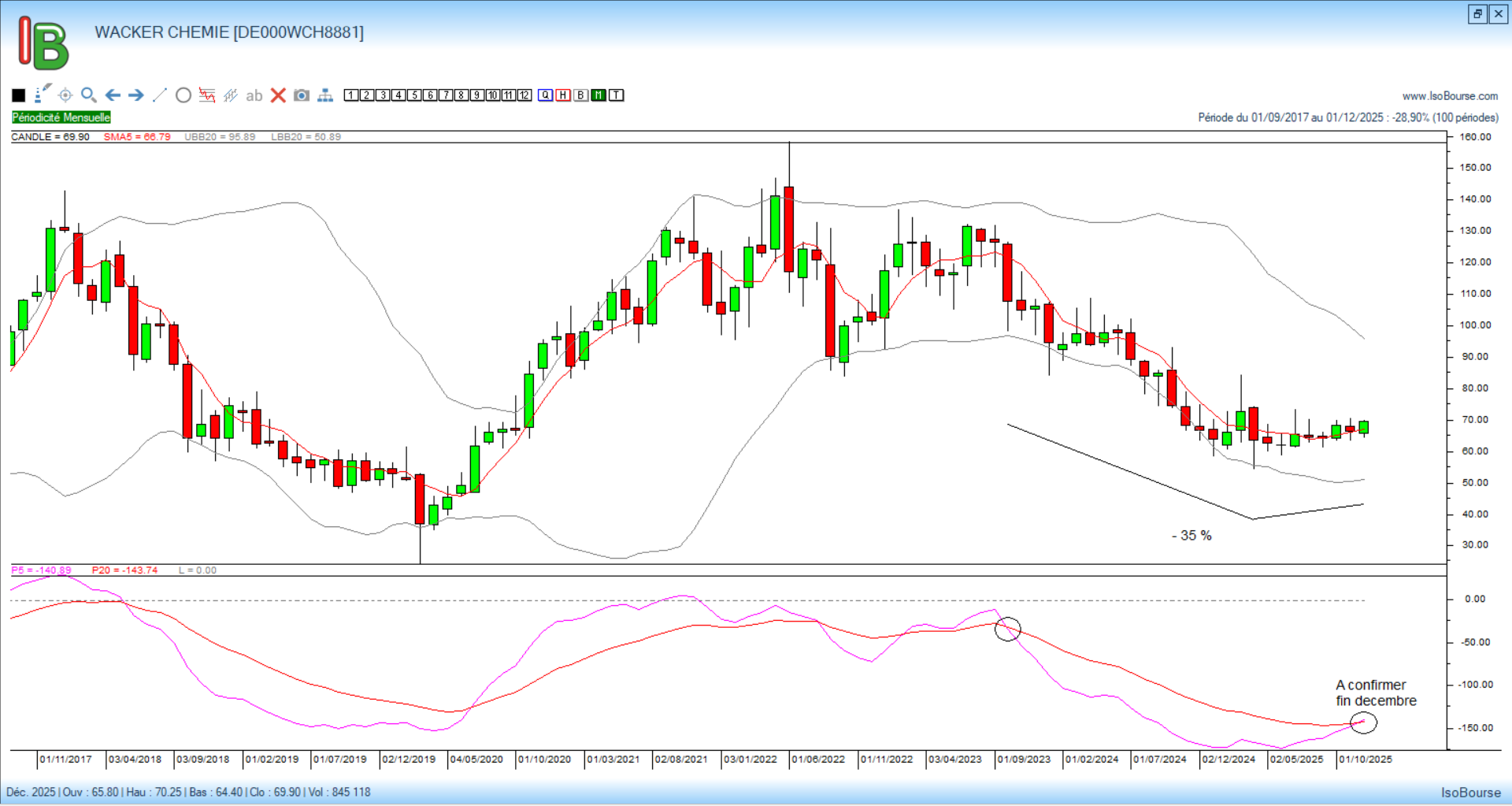Select the T periodicity button
The height and width of the screenshot is (806, 1512).
tap(617, 95)
